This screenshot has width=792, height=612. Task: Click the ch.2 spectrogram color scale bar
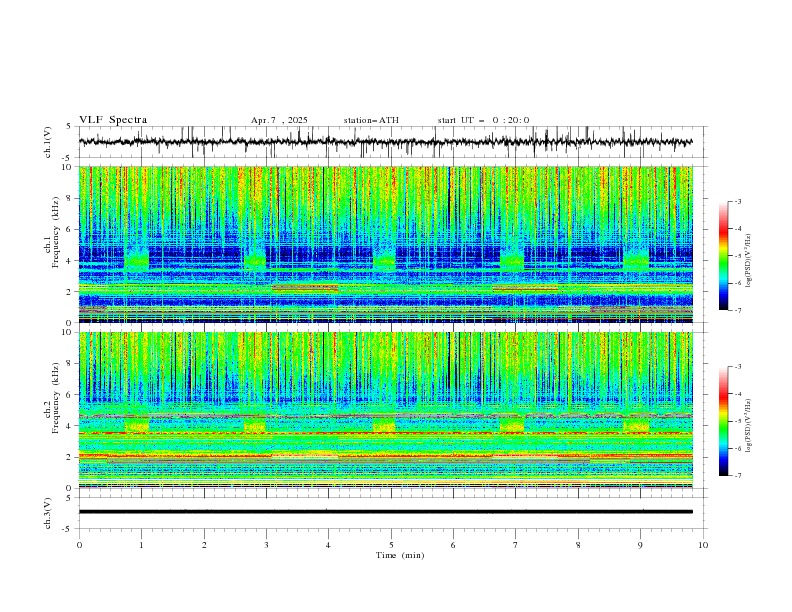point(723,421)
